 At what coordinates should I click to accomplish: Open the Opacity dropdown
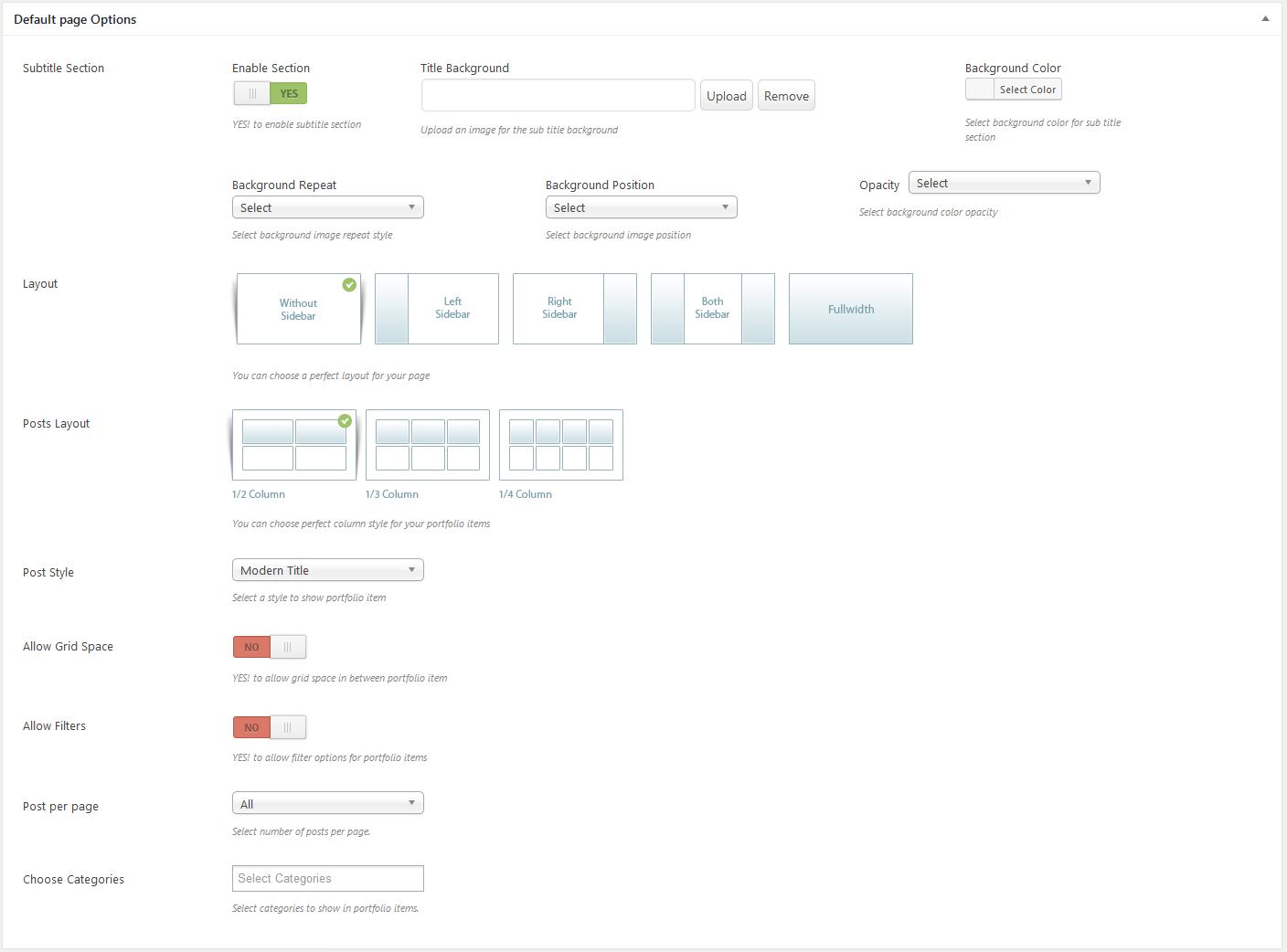(1004, 183)
